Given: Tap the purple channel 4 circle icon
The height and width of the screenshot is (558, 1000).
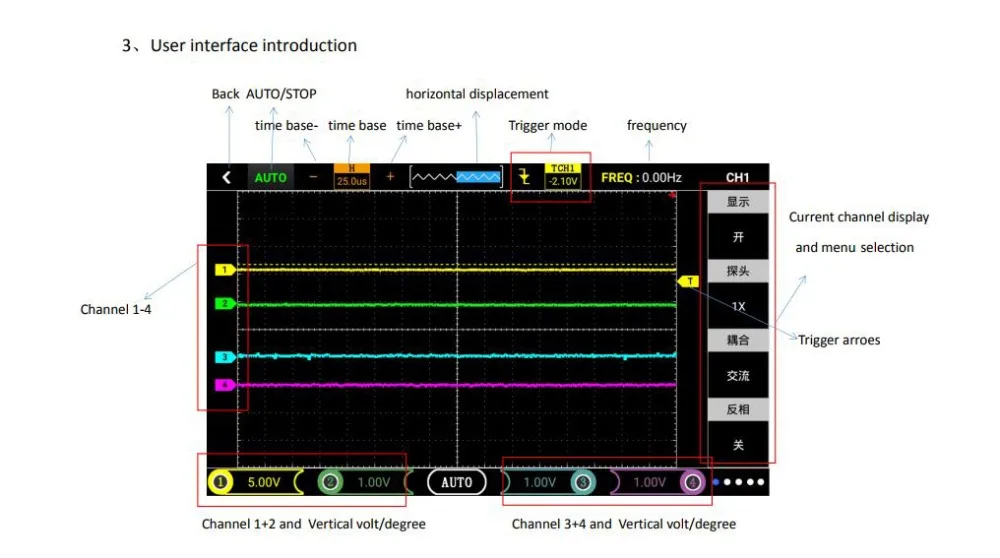Looking at the screenshot, I should 693,482.
